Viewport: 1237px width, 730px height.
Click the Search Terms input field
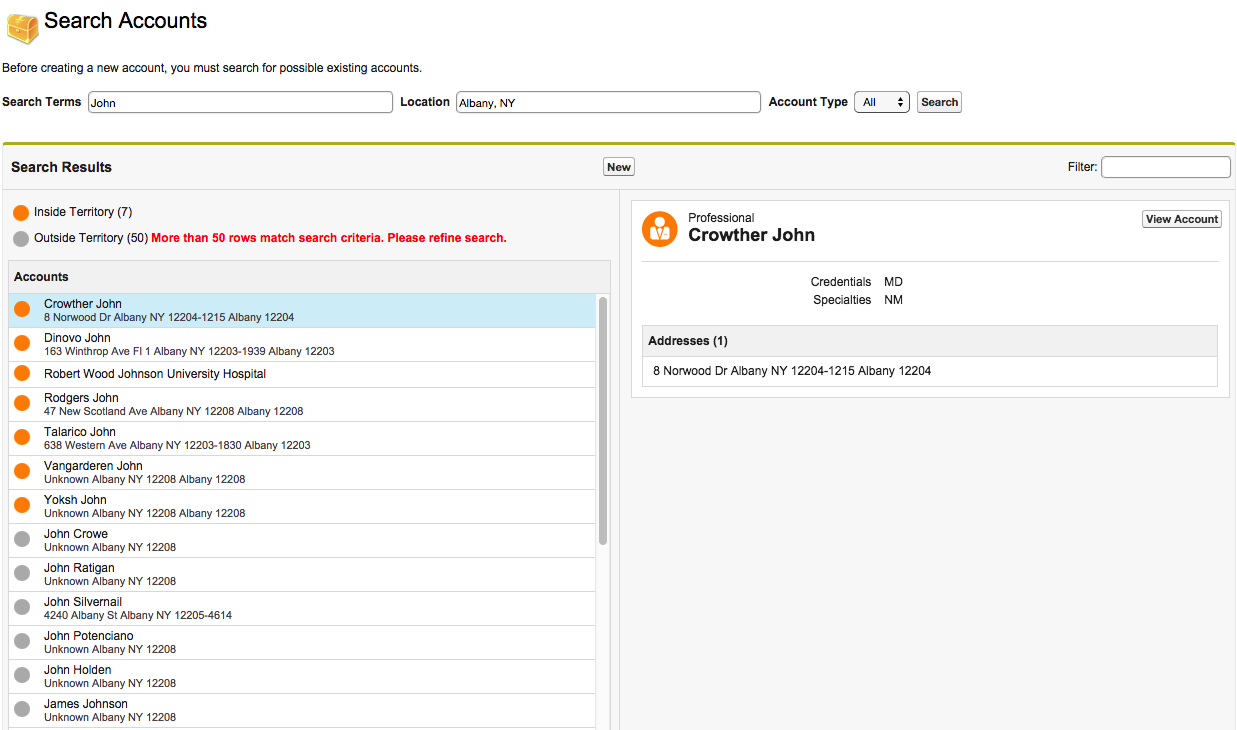tap(240, 102)
